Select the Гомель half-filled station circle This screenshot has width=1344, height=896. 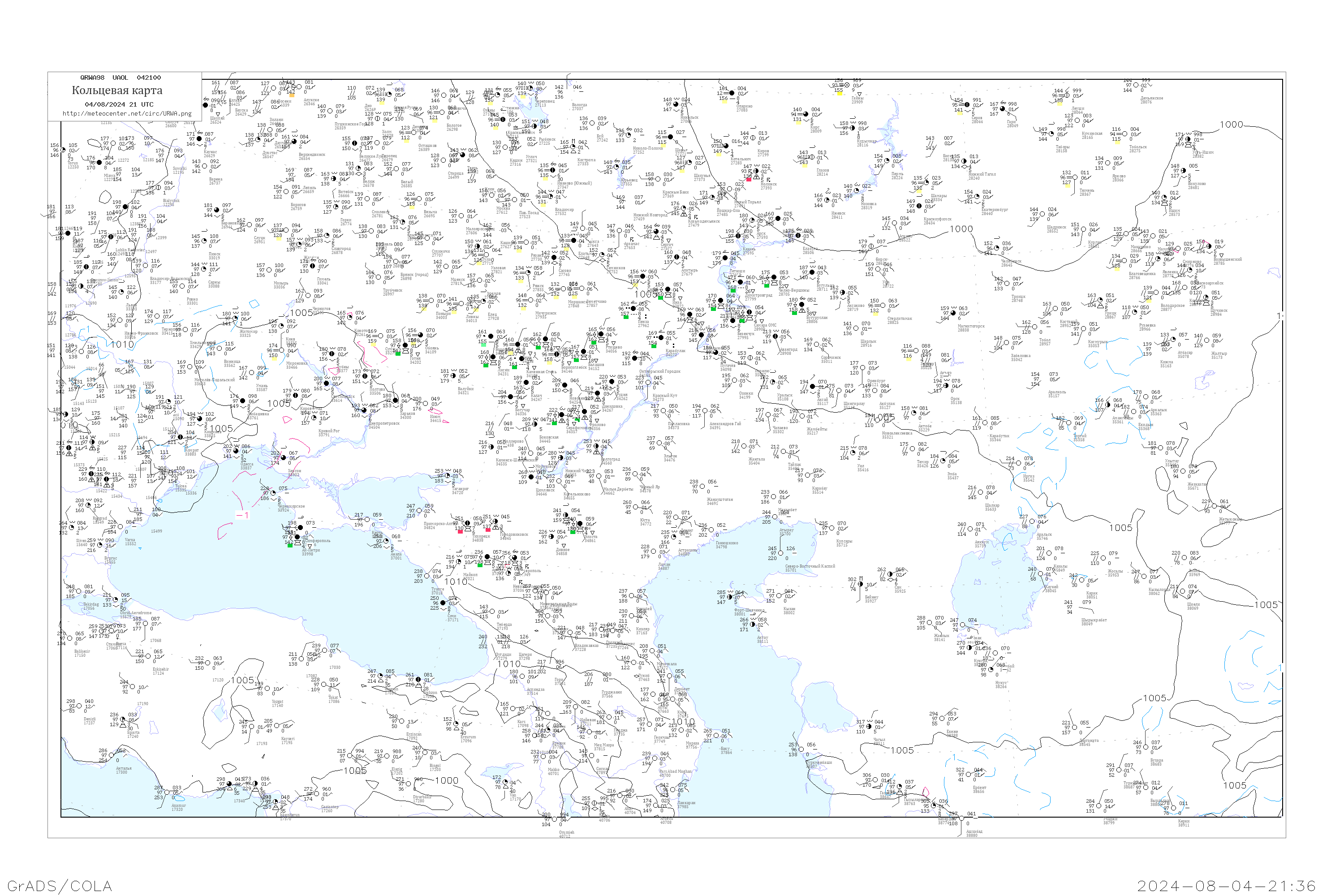point(313,266)
